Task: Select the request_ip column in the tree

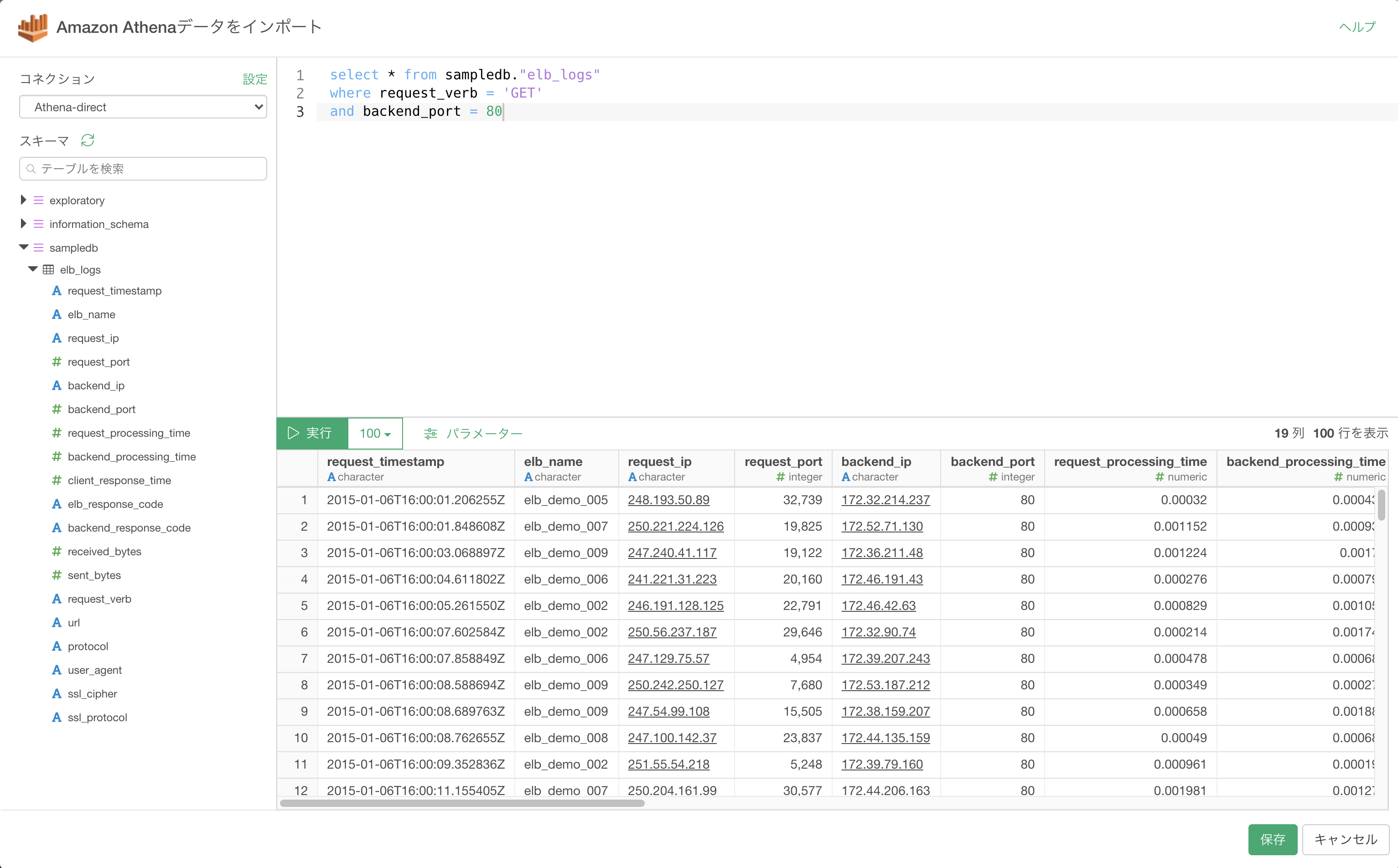Action: pos(93,338)
